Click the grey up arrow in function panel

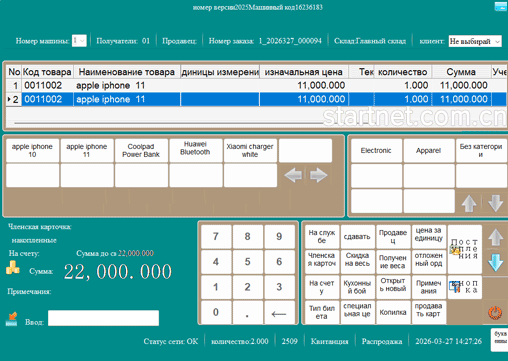(496, 237)
